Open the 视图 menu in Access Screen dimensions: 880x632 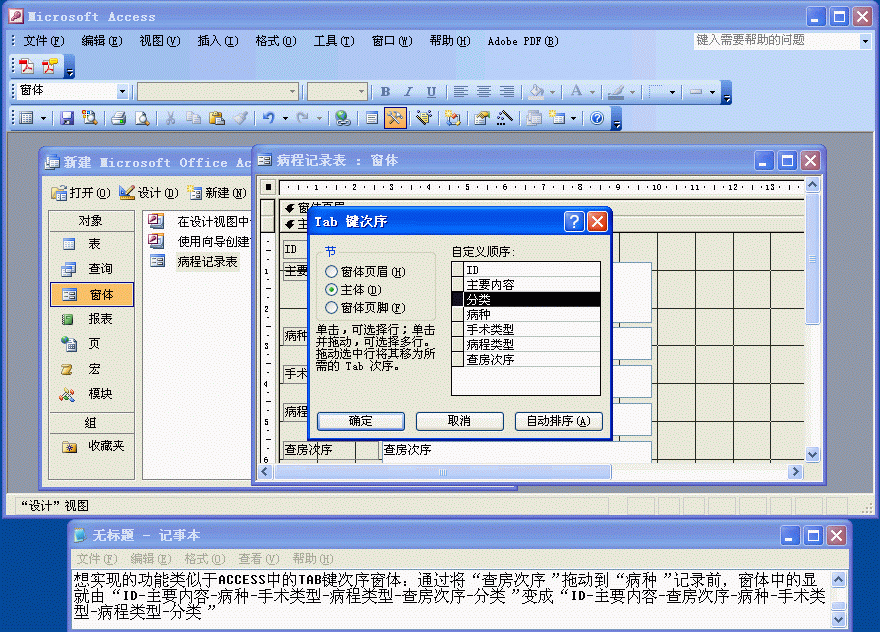[x=160, y=41]
